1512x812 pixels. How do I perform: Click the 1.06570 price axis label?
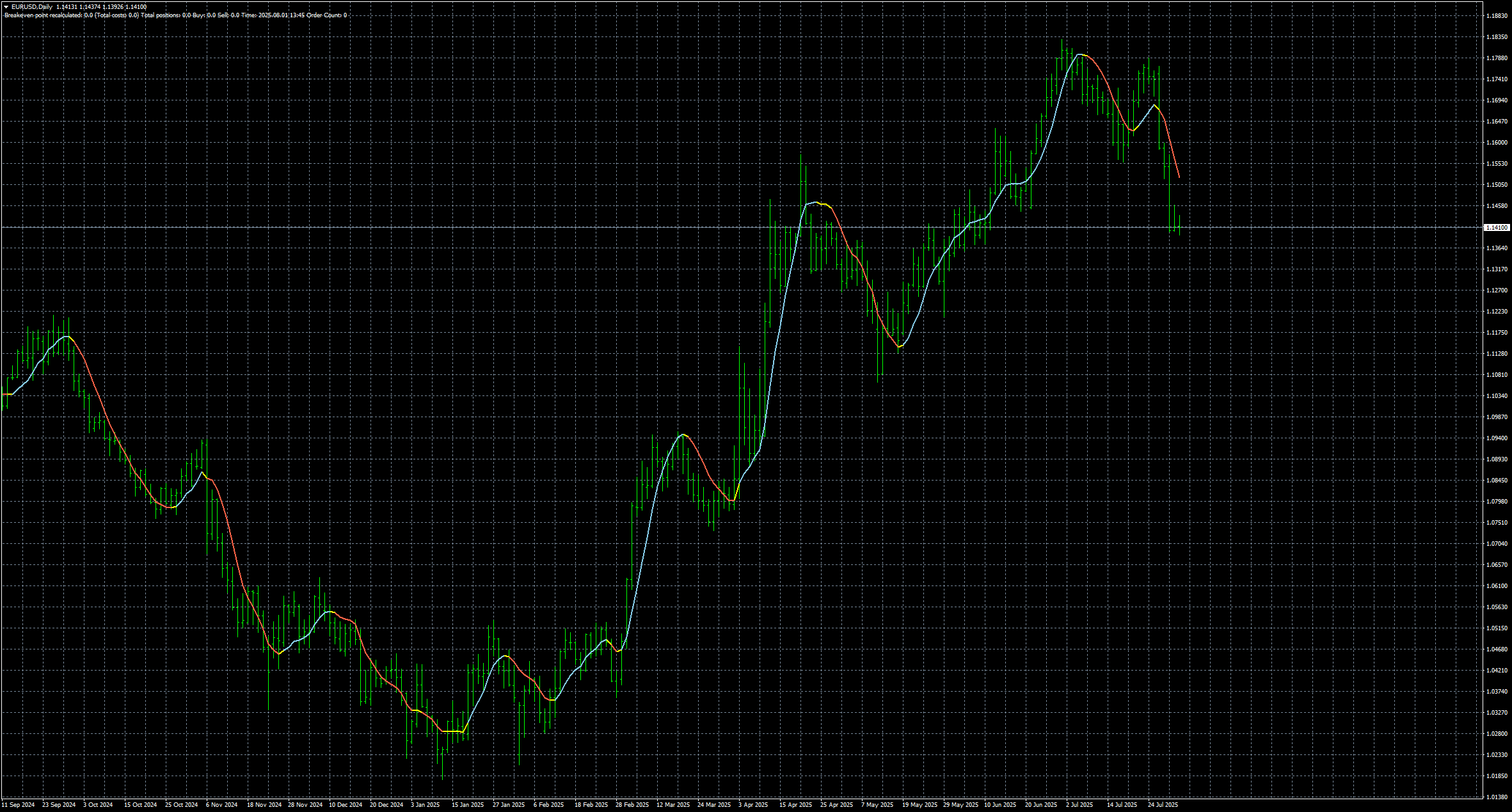tap(1497, 565)
